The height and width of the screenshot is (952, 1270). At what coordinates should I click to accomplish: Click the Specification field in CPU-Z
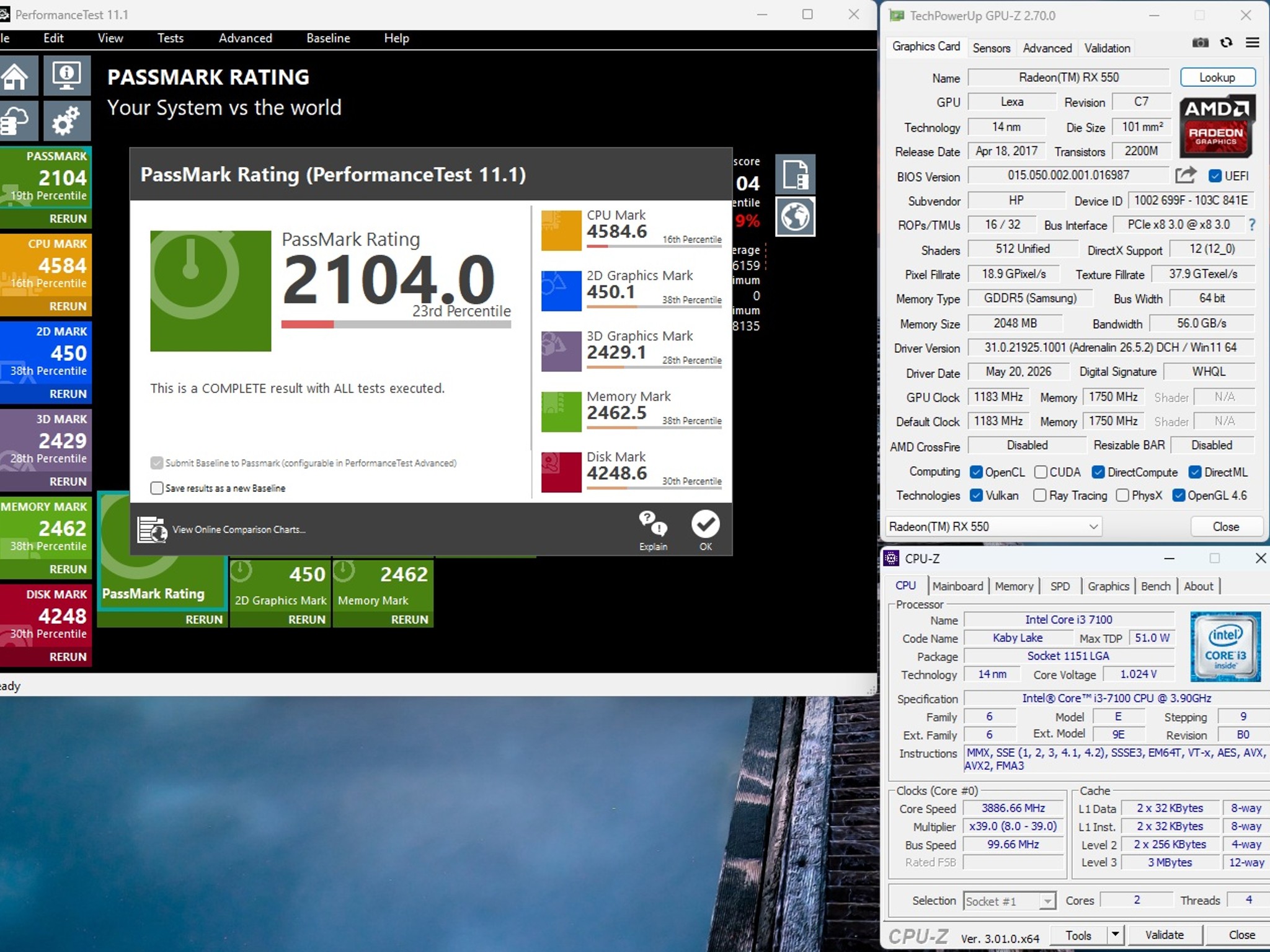pos(1116,698)
